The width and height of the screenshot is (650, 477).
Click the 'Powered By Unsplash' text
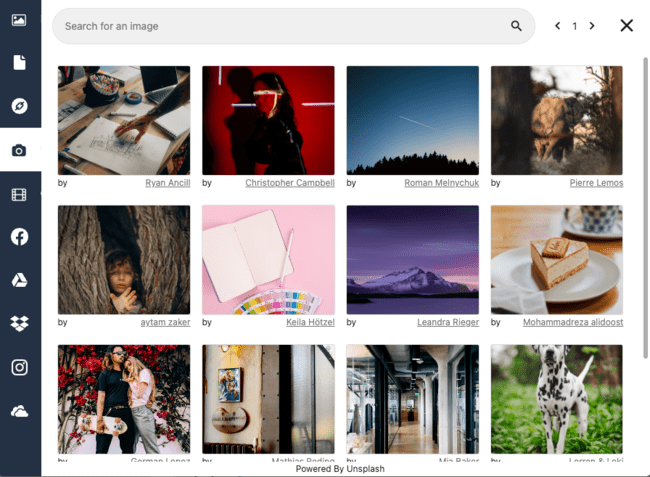click(340, 469)
